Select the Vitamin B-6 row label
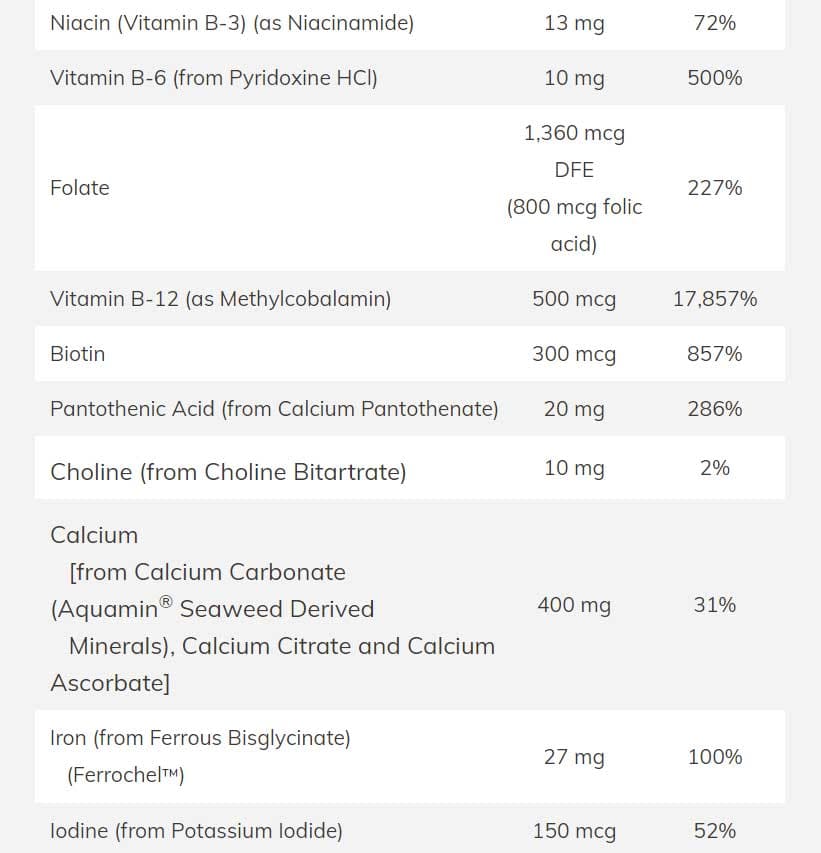The image size is (821, 853). click(x=213, y=78)
